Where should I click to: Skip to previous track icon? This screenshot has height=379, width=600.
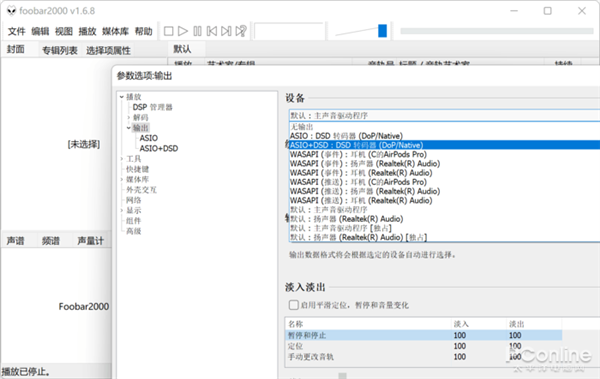[x=212, y=31]
